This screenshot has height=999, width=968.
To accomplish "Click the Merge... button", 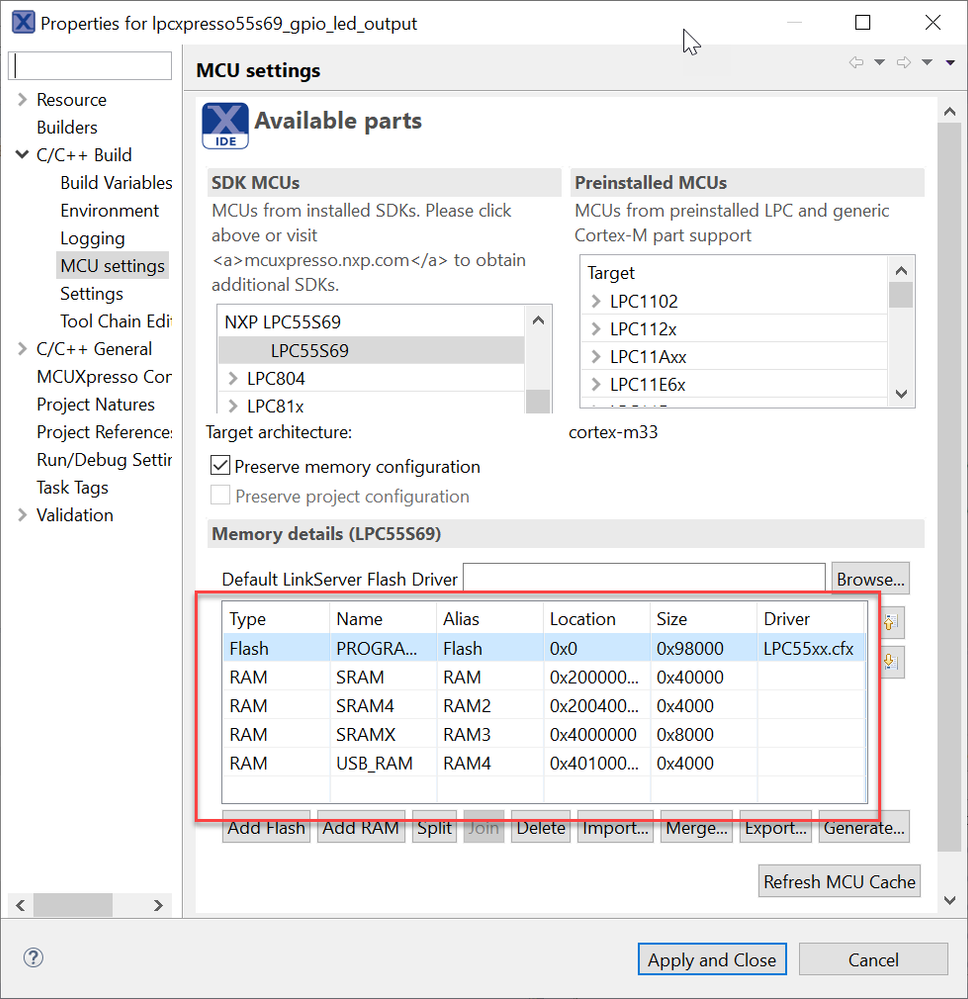I will click(697, 828).
